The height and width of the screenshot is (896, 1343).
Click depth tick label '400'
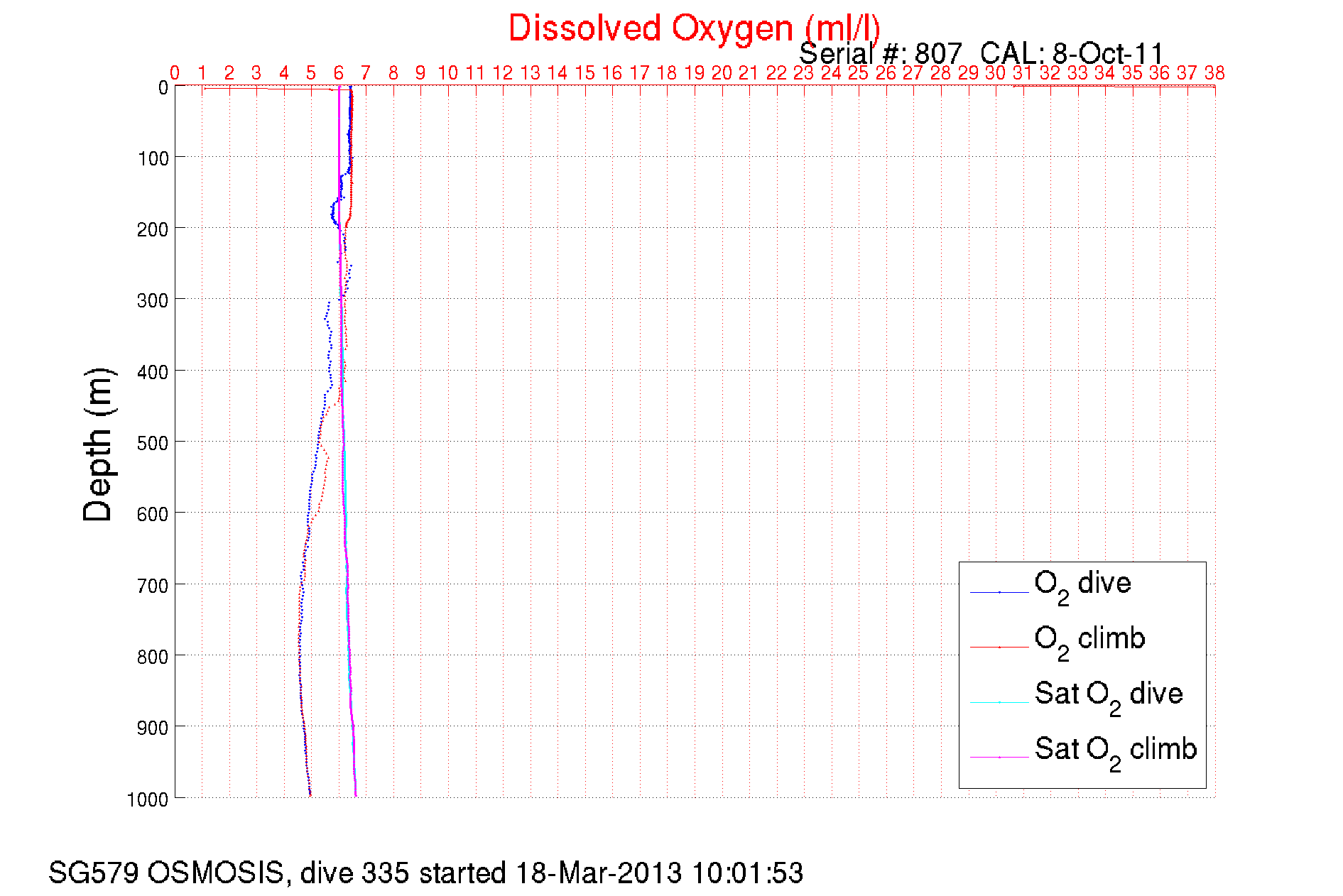[153, 372]
